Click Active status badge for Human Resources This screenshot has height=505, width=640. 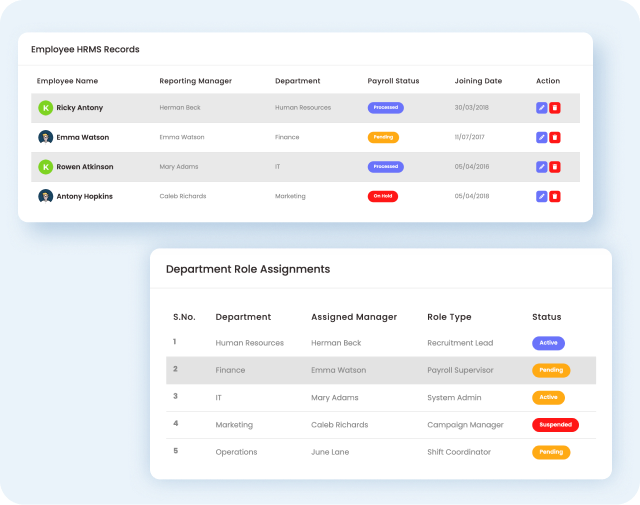(x=548, y=343)
